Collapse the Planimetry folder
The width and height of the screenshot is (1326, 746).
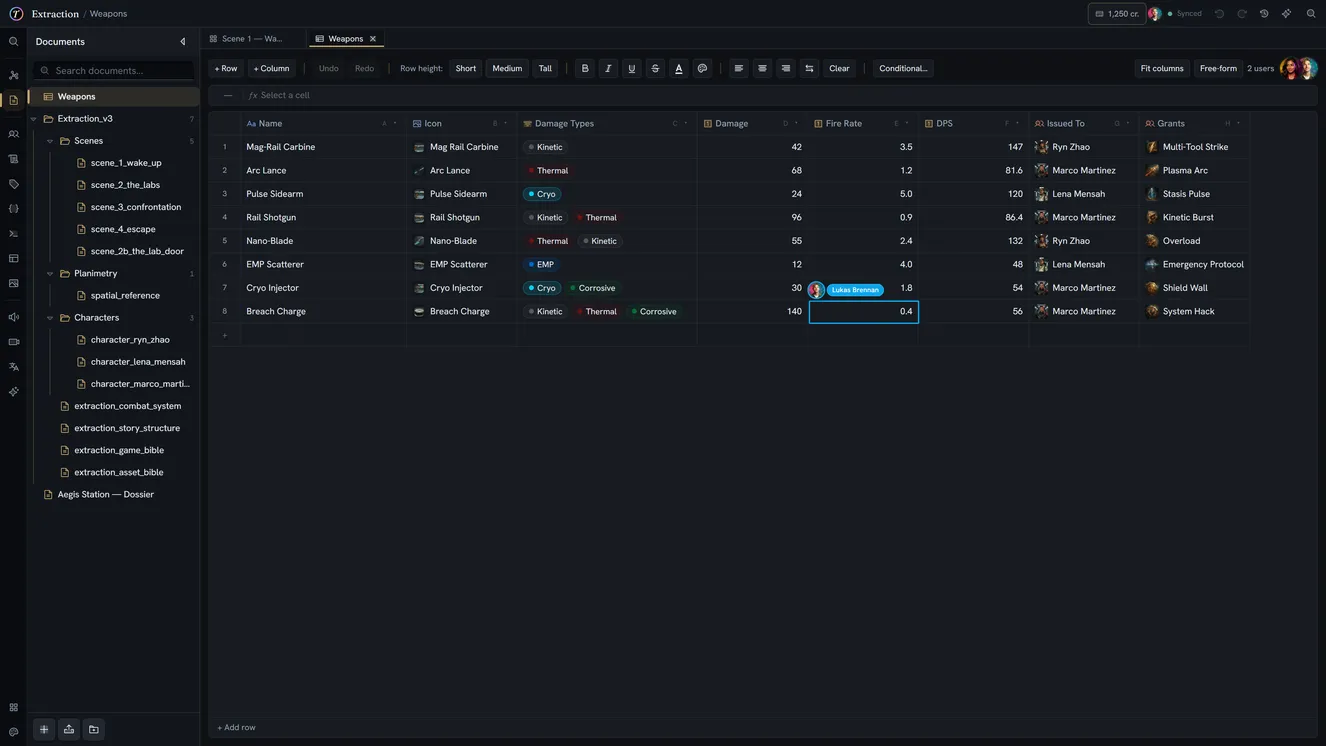[50, 274]
